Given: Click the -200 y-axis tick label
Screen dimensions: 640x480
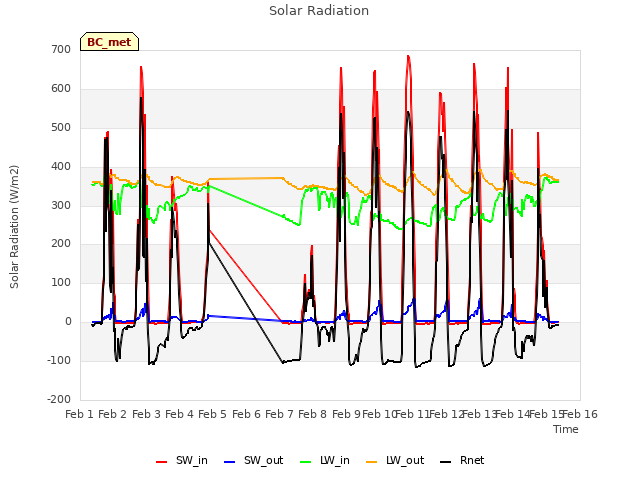Looking at the screenshot, I should (59, 399).
